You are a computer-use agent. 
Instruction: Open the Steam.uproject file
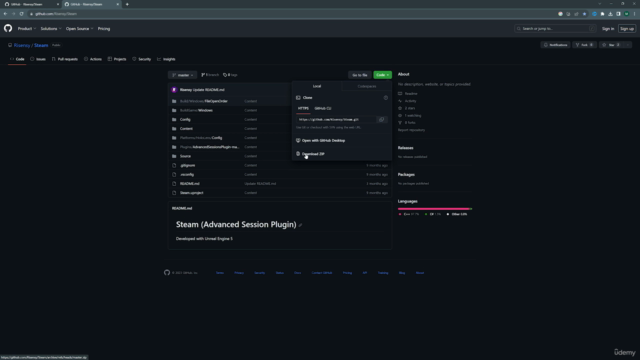coord(191,193)
